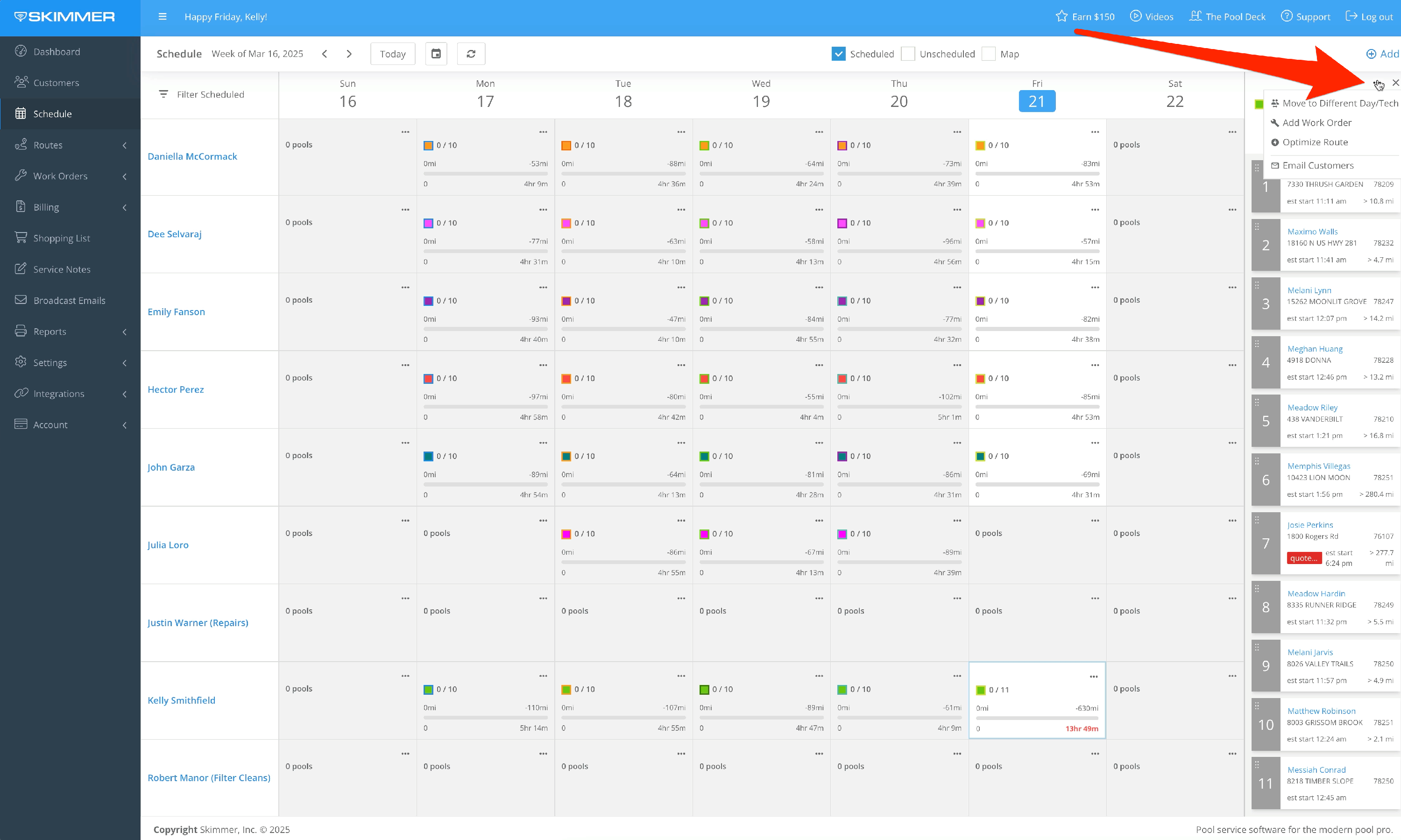Uncheck the Scheduled checkbox
The image size is (1401, 840).
[x=838, y=54]
